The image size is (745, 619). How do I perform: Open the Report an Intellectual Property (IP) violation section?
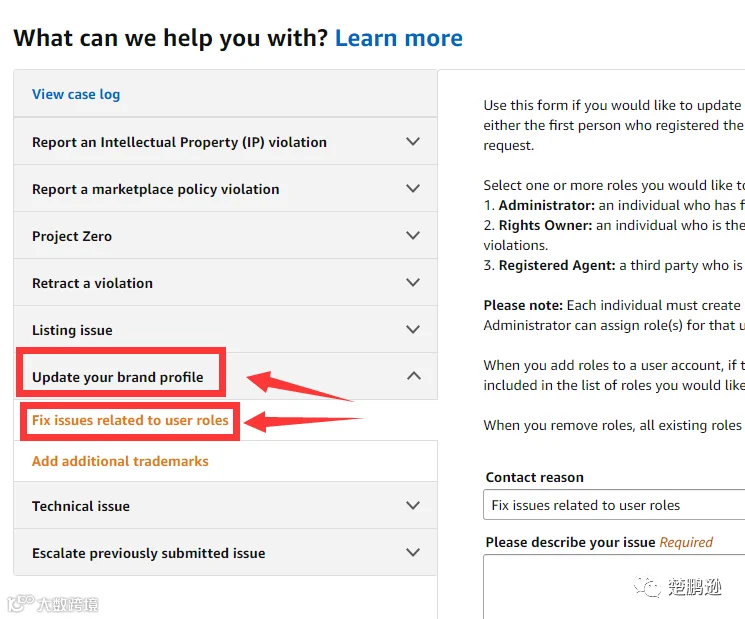226,142
